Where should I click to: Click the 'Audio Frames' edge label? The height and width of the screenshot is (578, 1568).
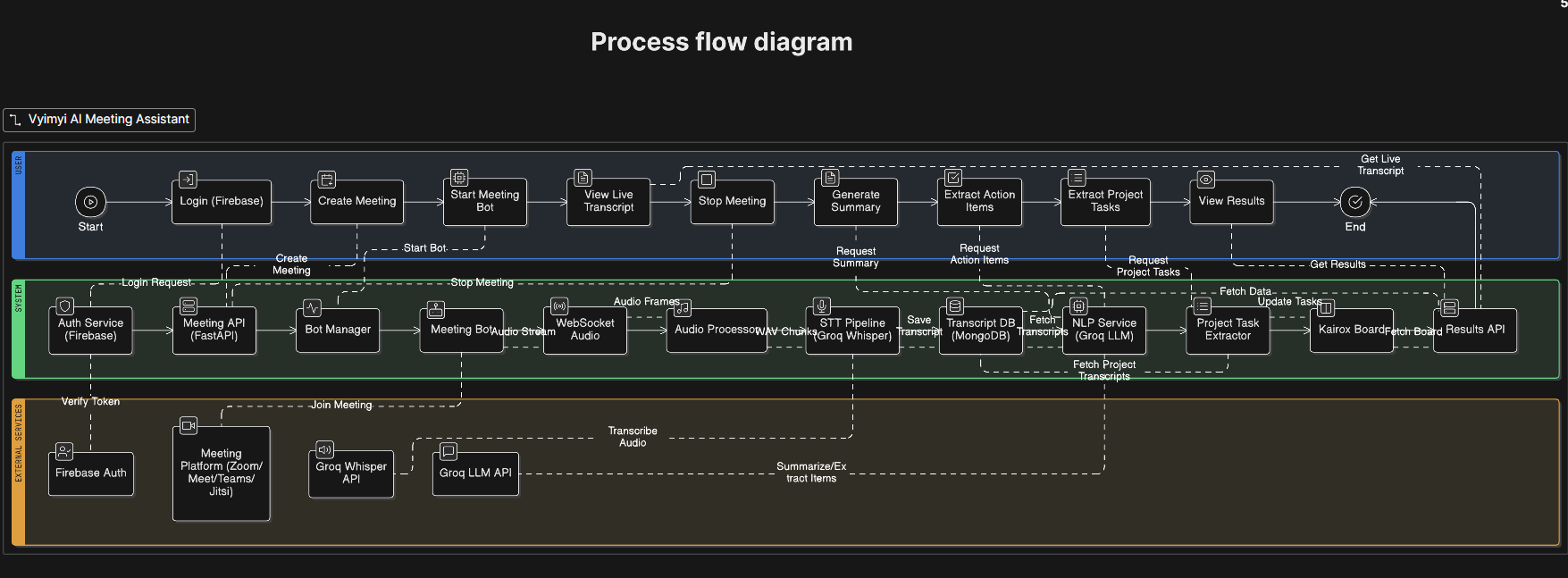coord(646,302)
